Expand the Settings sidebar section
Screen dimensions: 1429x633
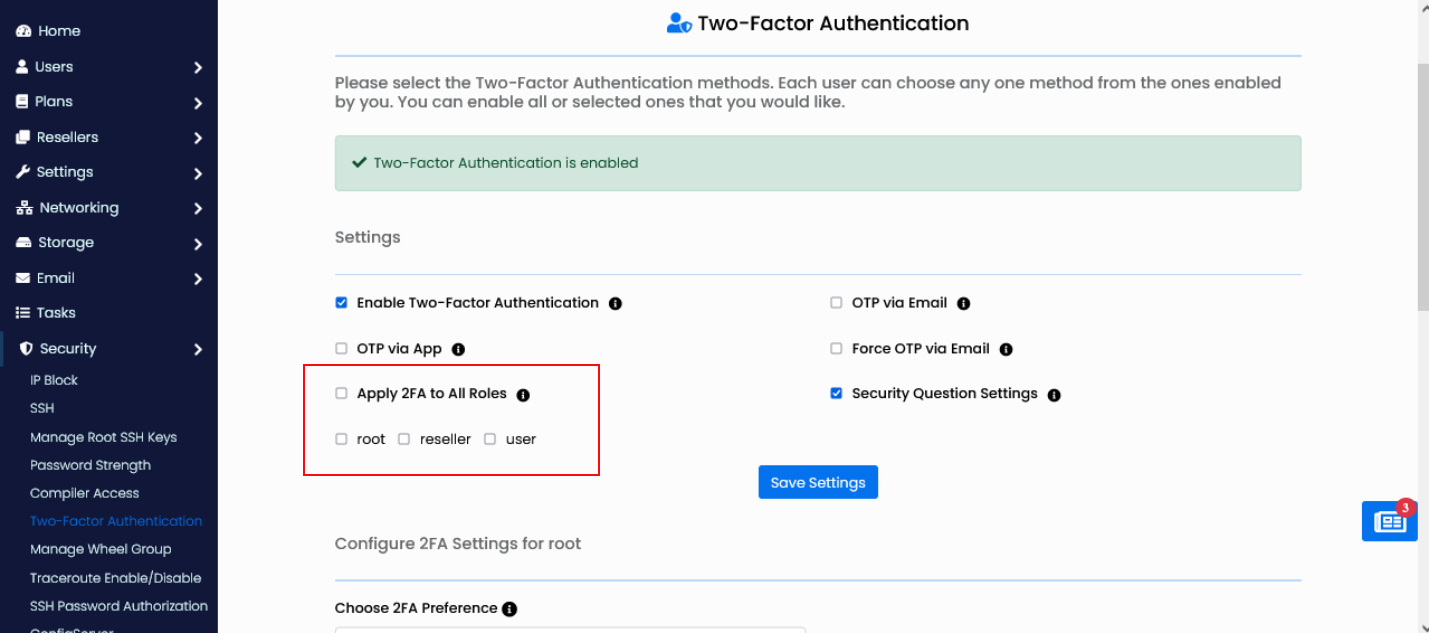tap(68, 171)
